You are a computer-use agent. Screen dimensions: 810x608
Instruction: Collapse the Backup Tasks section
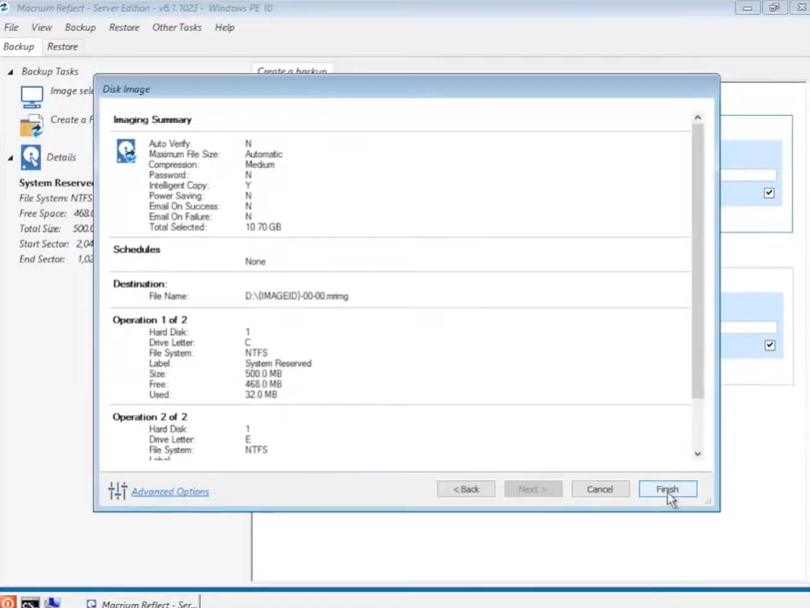pos(10,71)
